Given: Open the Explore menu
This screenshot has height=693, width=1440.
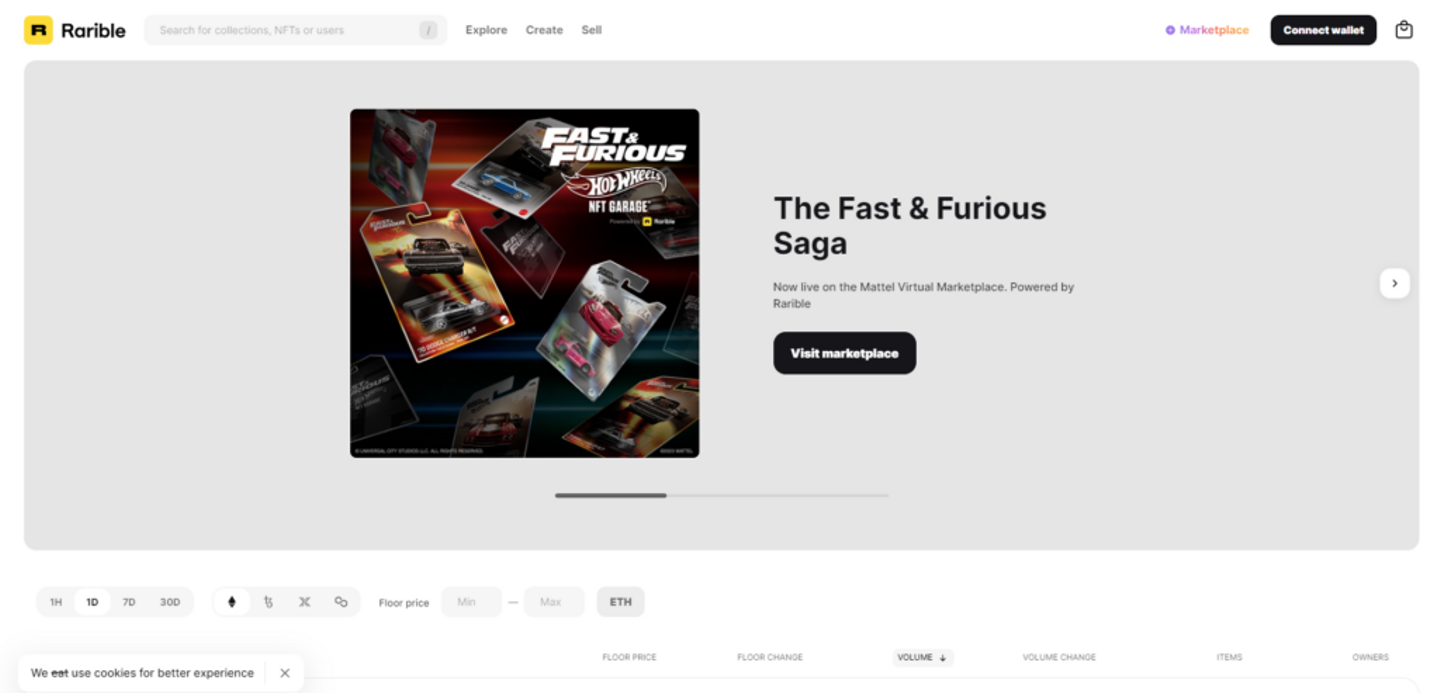Looking at the screenshot, I should pos(486,30).
